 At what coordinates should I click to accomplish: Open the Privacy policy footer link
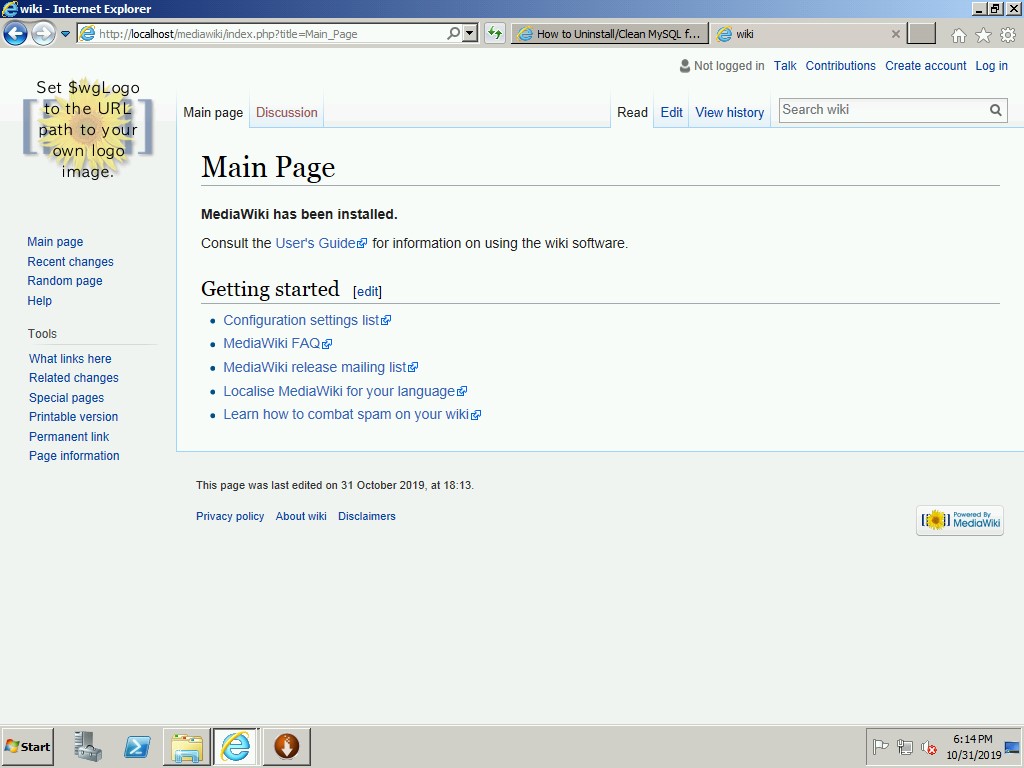tap(230, 516)
